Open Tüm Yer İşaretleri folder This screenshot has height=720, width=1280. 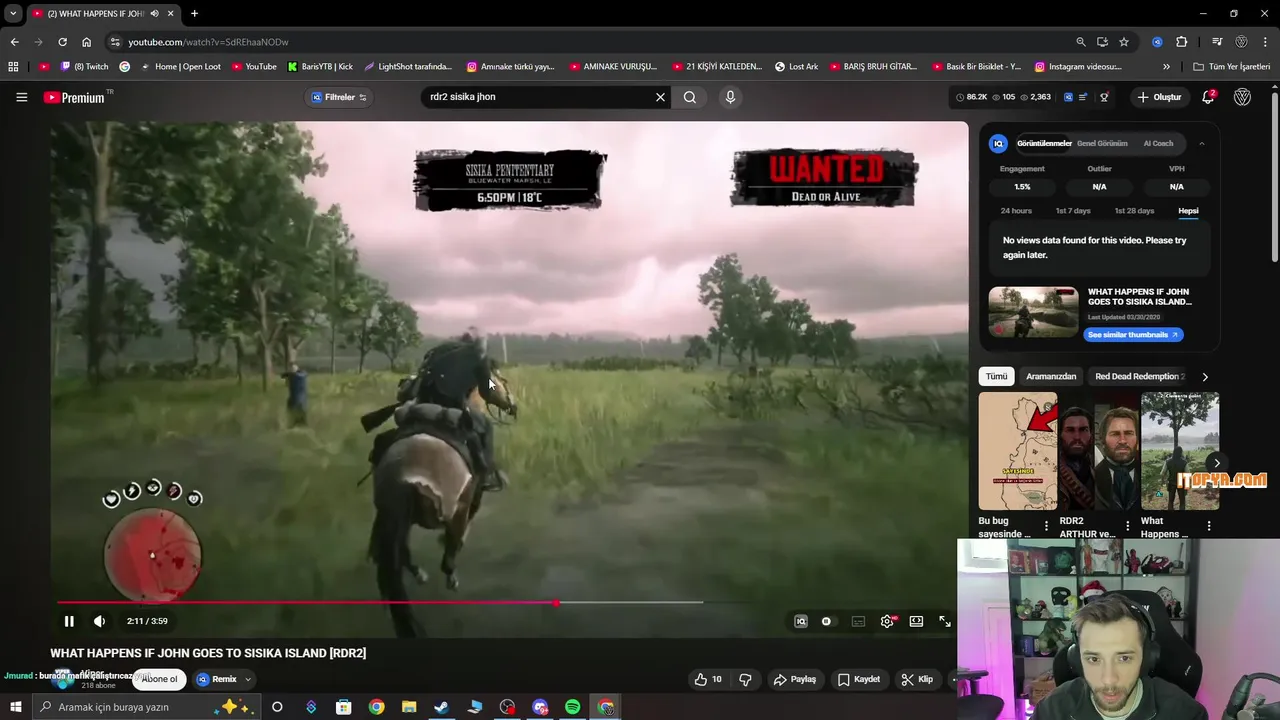[x=1231, y=67]
